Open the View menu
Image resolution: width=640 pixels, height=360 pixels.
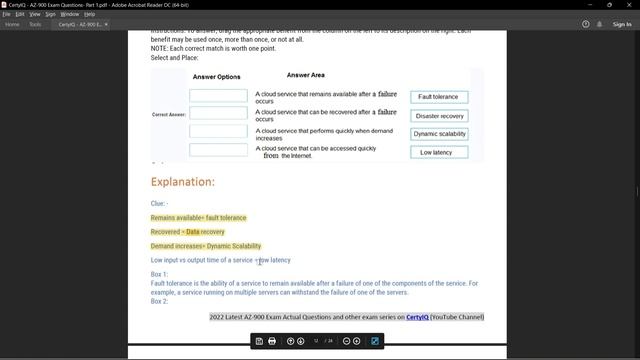pyautogui.click(x=35, y=14)
